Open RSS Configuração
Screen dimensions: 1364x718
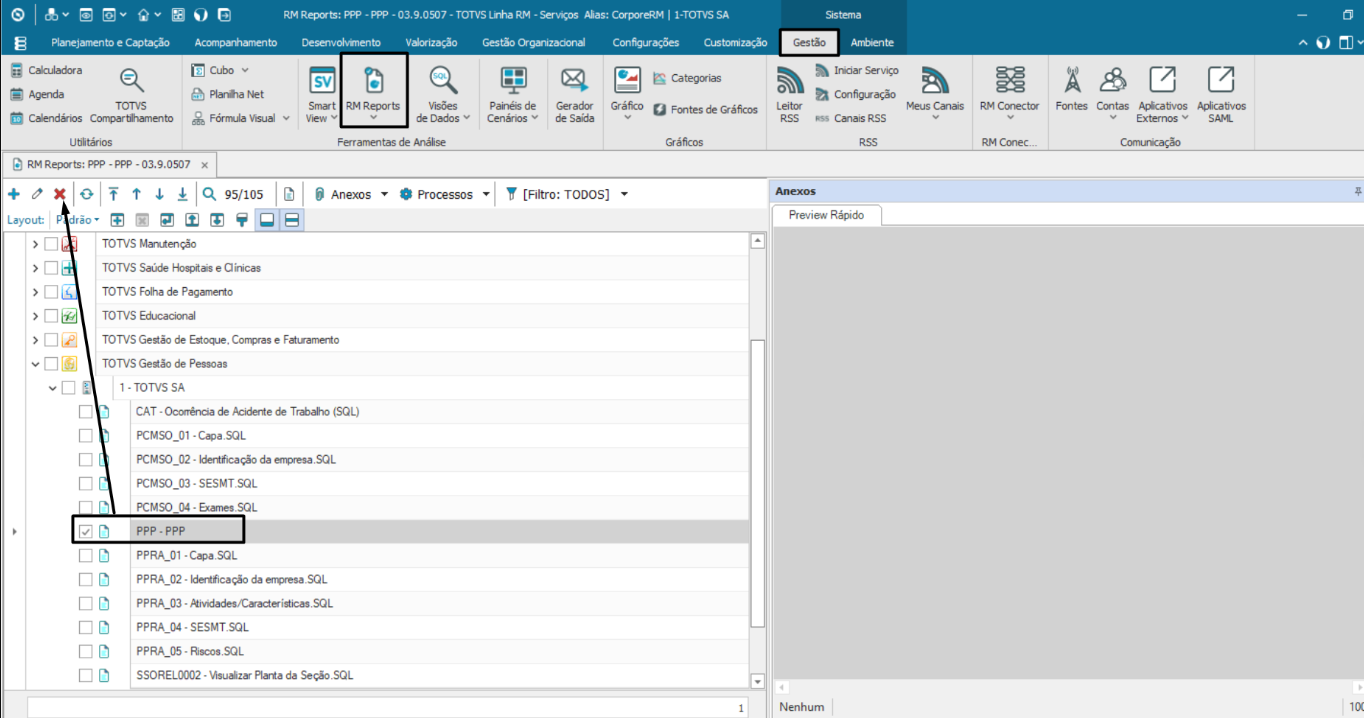pos(855,94)
